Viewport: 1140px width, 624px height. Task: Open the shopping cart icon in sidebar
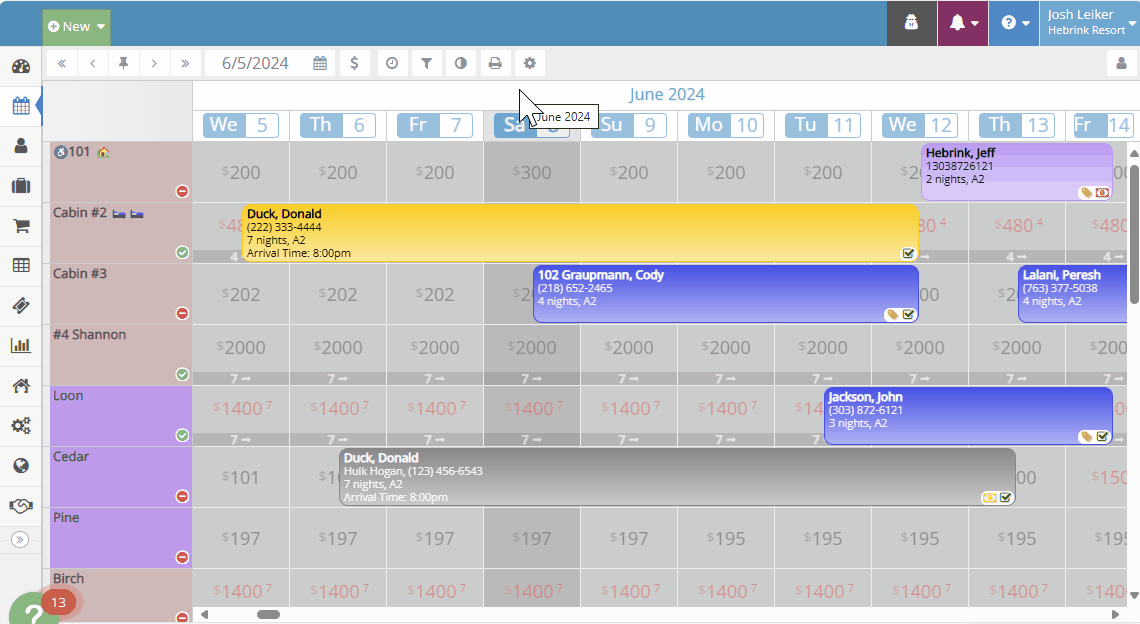[21, 225]
